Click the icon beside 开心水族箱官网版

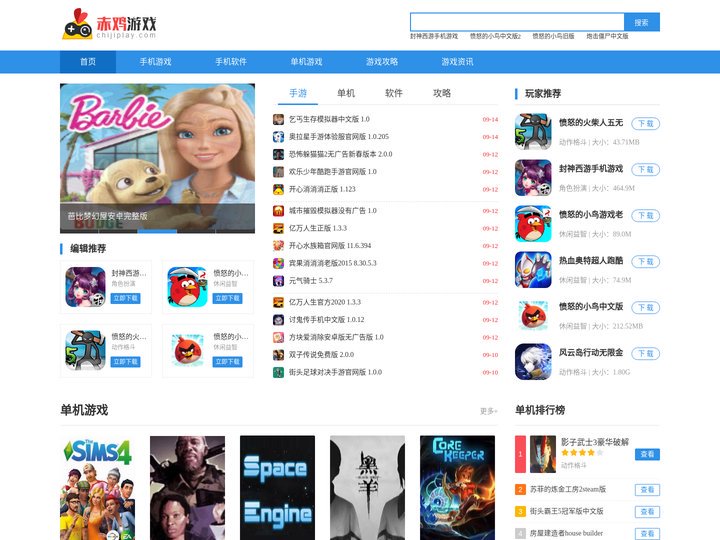pos(278,246)
